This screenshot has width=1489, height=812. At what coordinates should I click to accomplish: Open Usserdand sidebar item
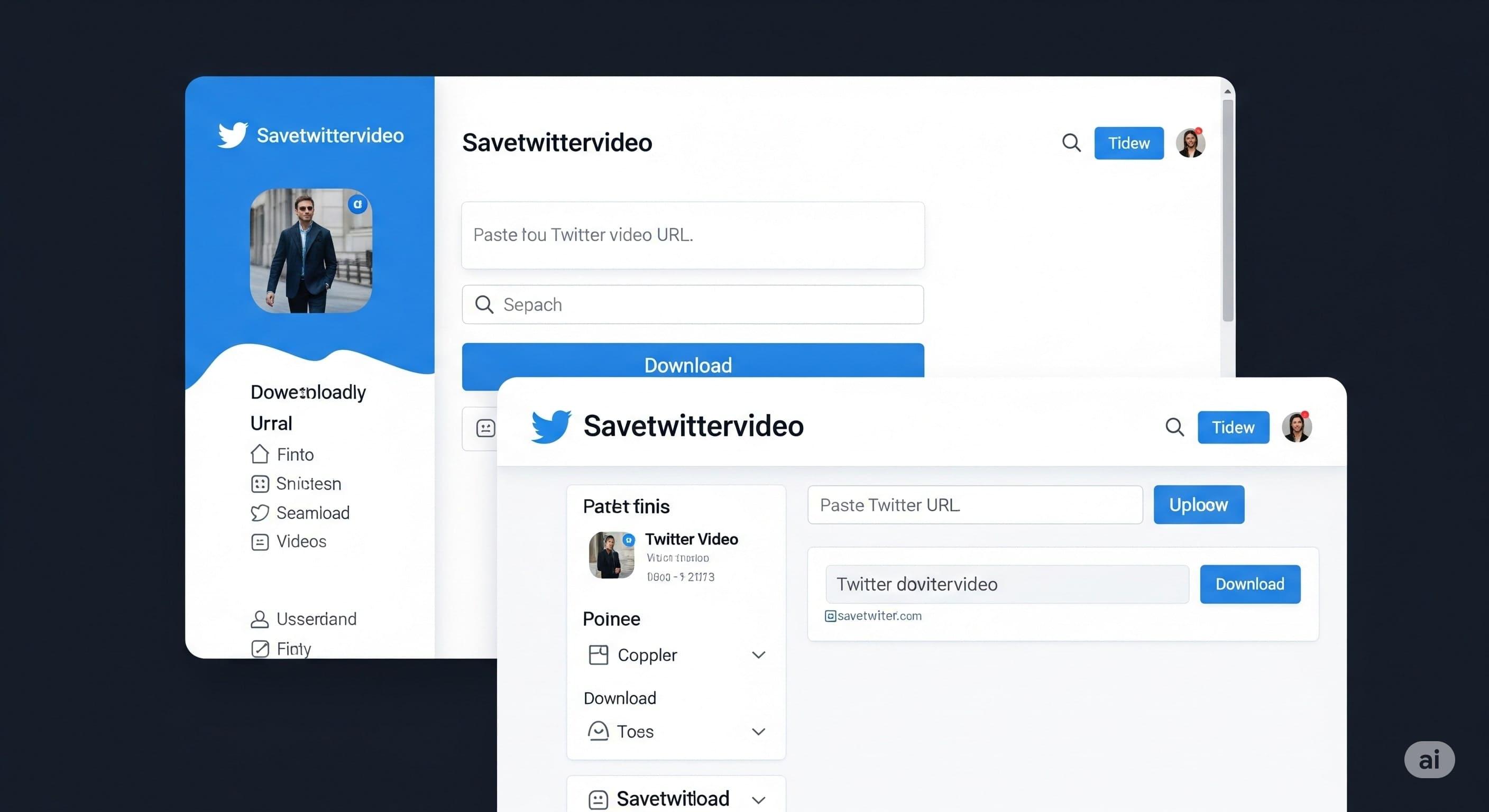(304, 619)
